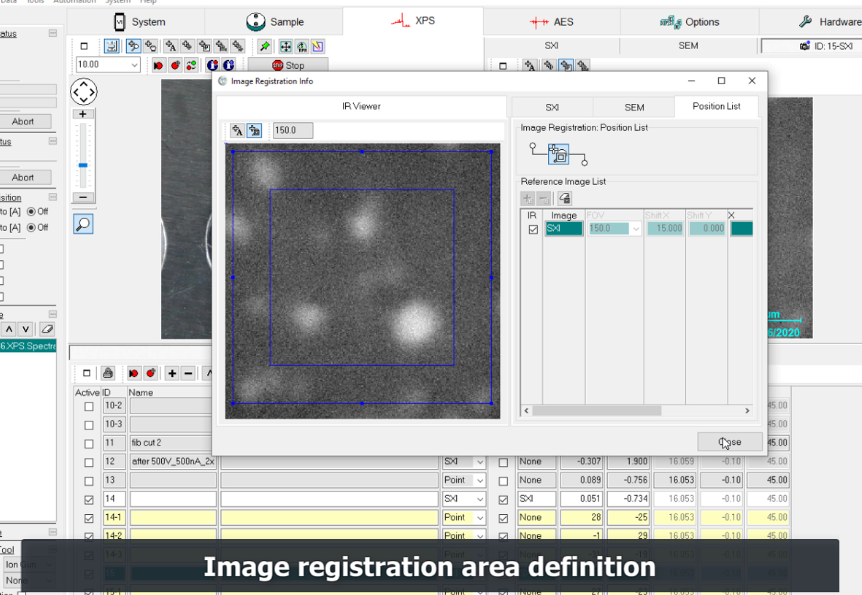Click the plus zoom-in button above slider
This screenshot has height=595, width=862.
pos(83,114)
